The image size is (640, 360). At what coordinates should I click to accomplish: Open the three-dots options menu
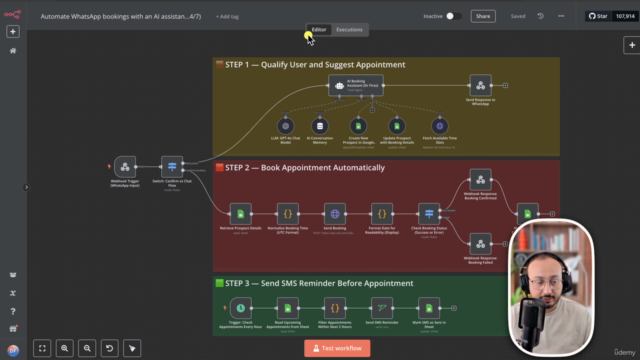pyautogui.click(x=561, y=16)
